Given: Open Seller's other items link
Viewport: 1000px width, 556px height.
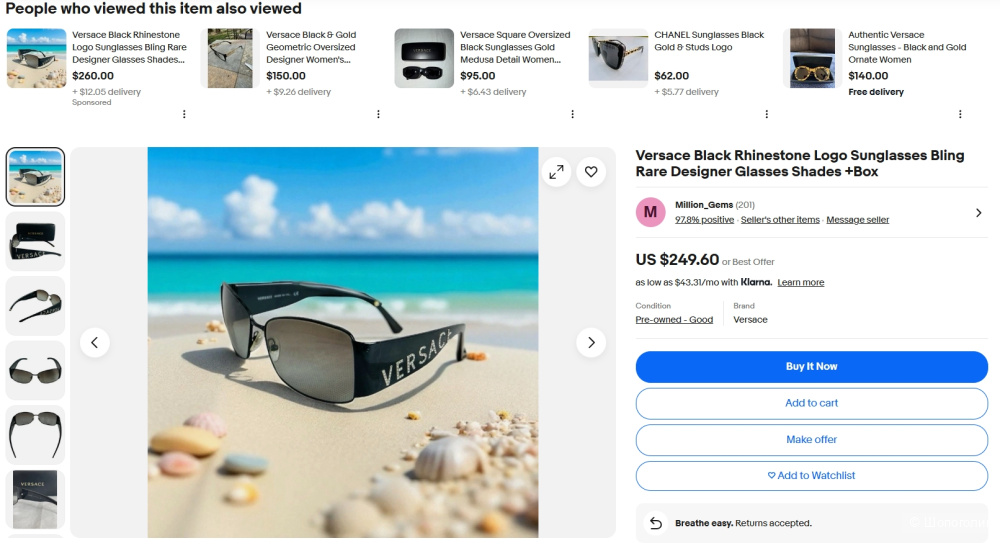Looking at the screenshot, I should tap(780, 220).
